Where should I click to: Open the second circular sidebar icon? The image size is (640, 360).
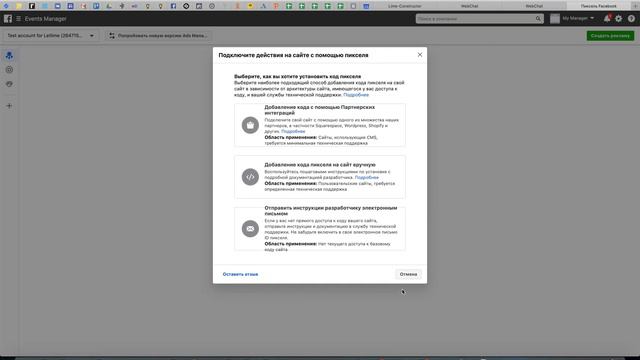point(9,70)
